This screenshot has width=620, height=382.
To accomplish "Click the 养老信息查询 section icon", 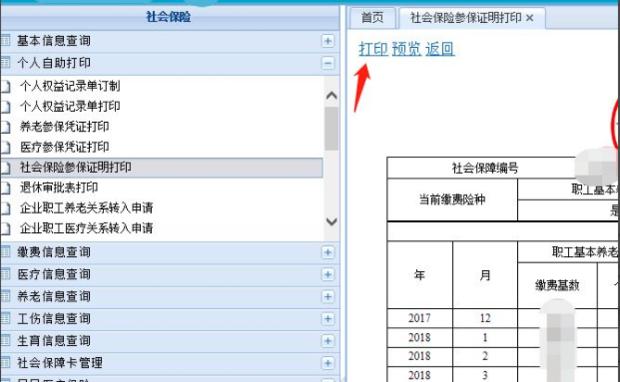I will [x=5, y=296].
